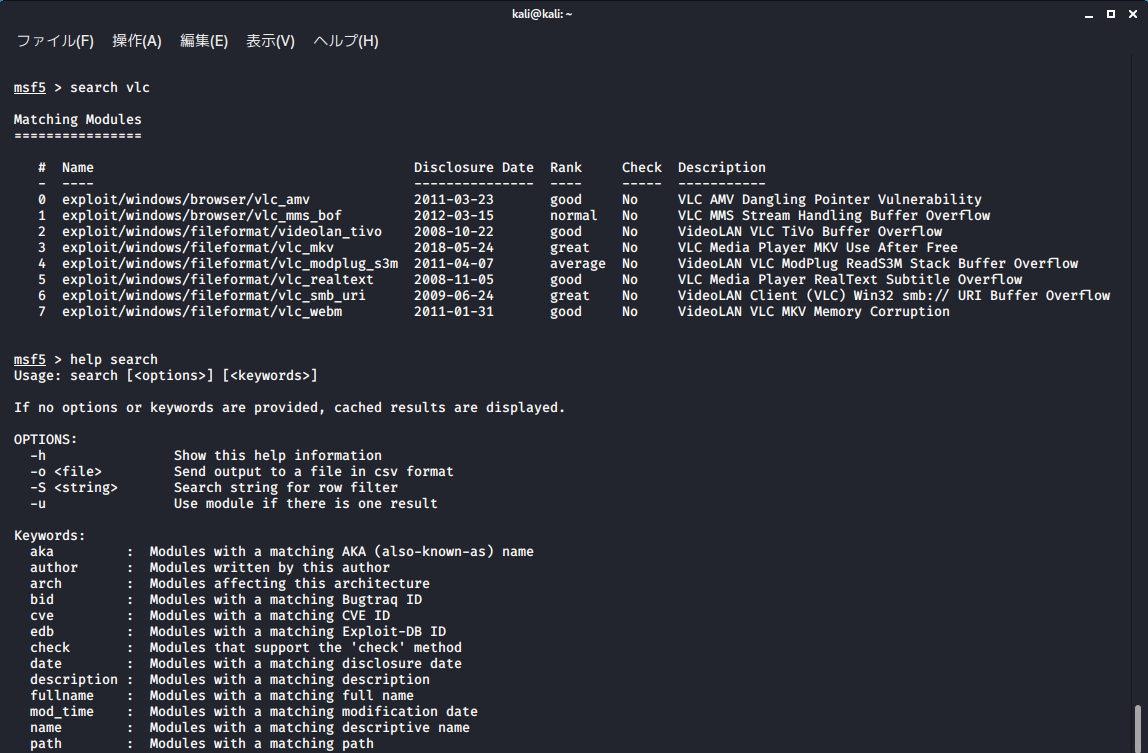Viewport: 1148px width, 753px height.
Task: Click the 'OPTIONS:' heading
Action: click(45, 439)
